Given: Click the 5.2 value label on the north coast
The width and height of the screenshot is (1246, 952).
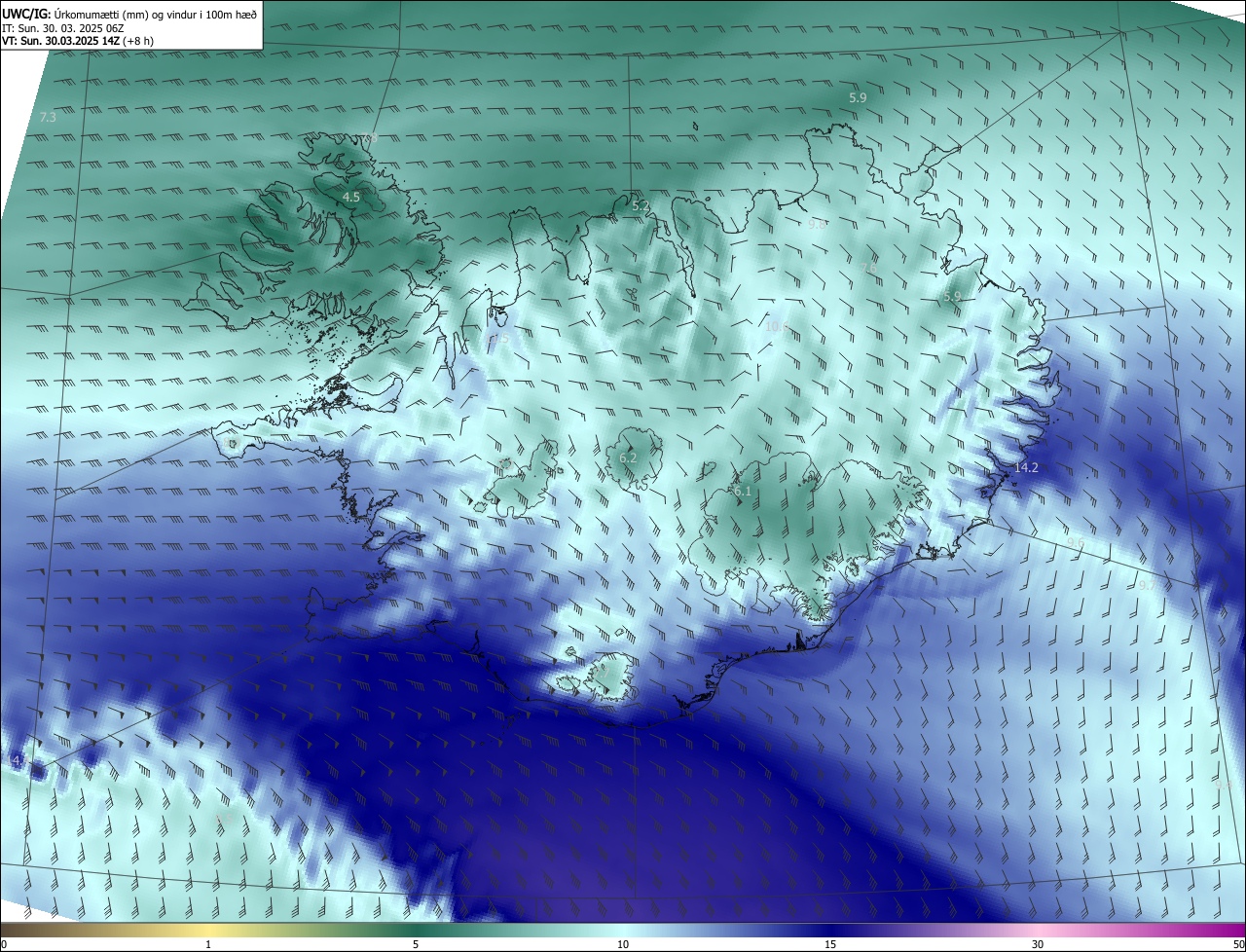Looking at the screenshot, I should (640, 206).
